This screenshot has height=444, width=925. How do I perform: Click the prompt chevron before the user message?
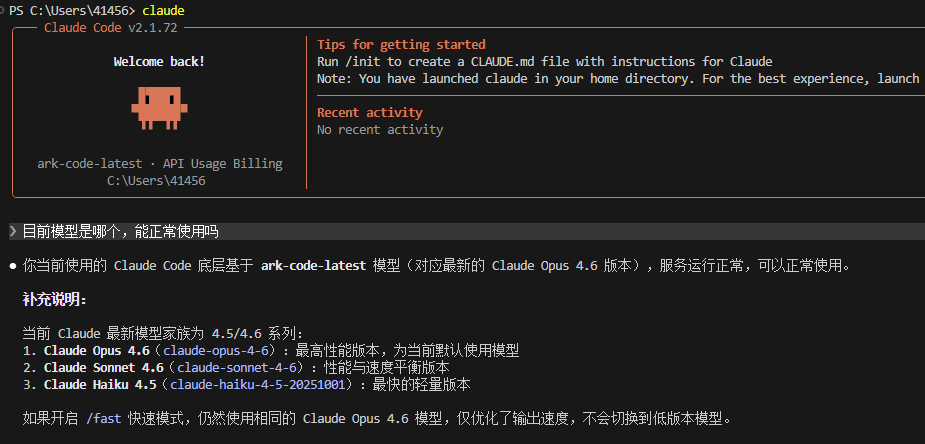click(x=13, y=232)
